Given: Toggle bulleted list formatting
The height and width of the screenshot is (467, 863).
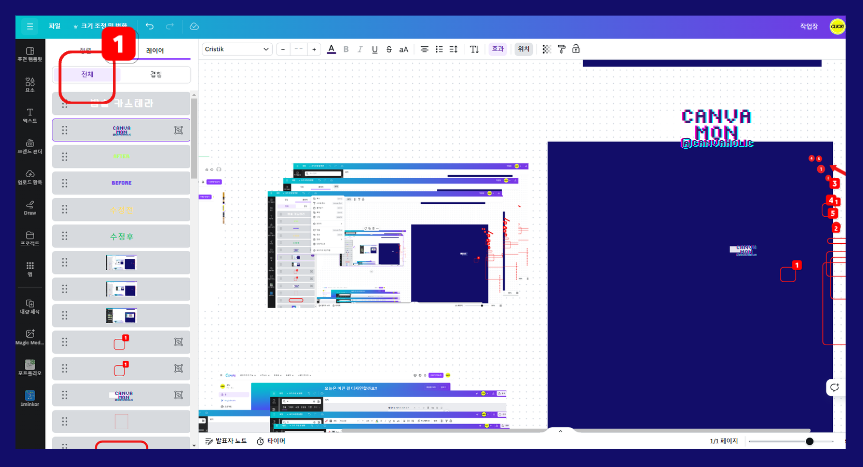Looking at the screenshot, I should tap(439, 49).
